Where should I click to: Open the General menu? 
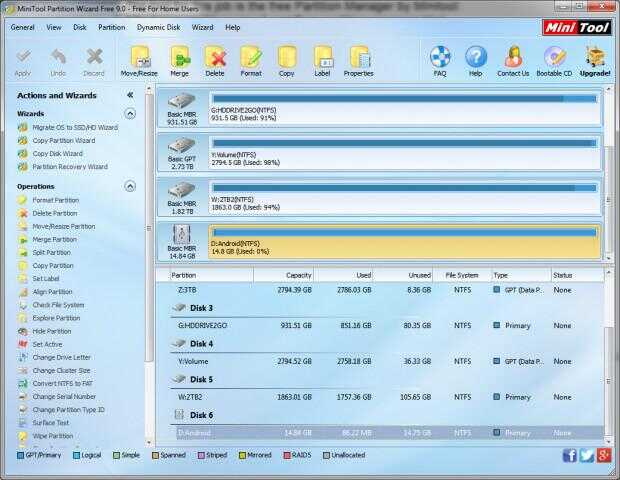pyautogui.click(x=23, y=27)
